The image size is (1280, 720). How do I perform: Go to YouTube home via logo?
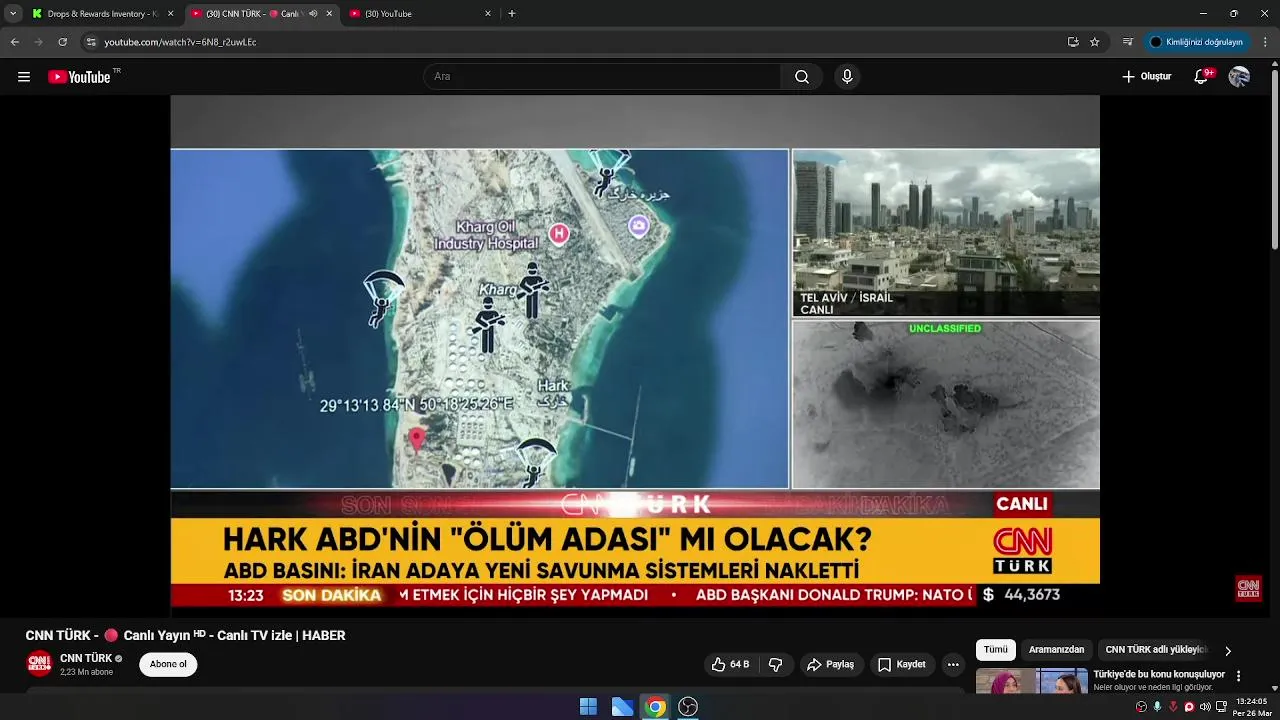click(79, 77)
